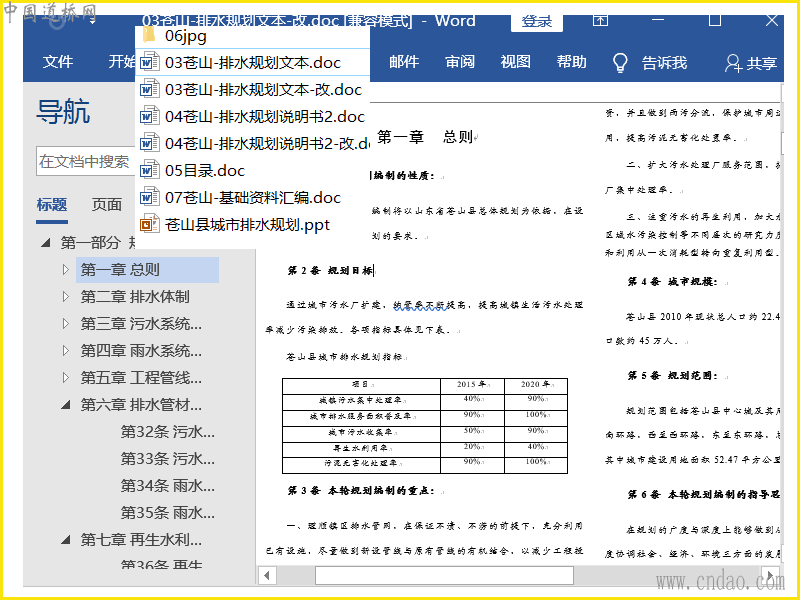Go to heading 第七章 再生水利
Screen dimensions: 800x600
(141, 539)
